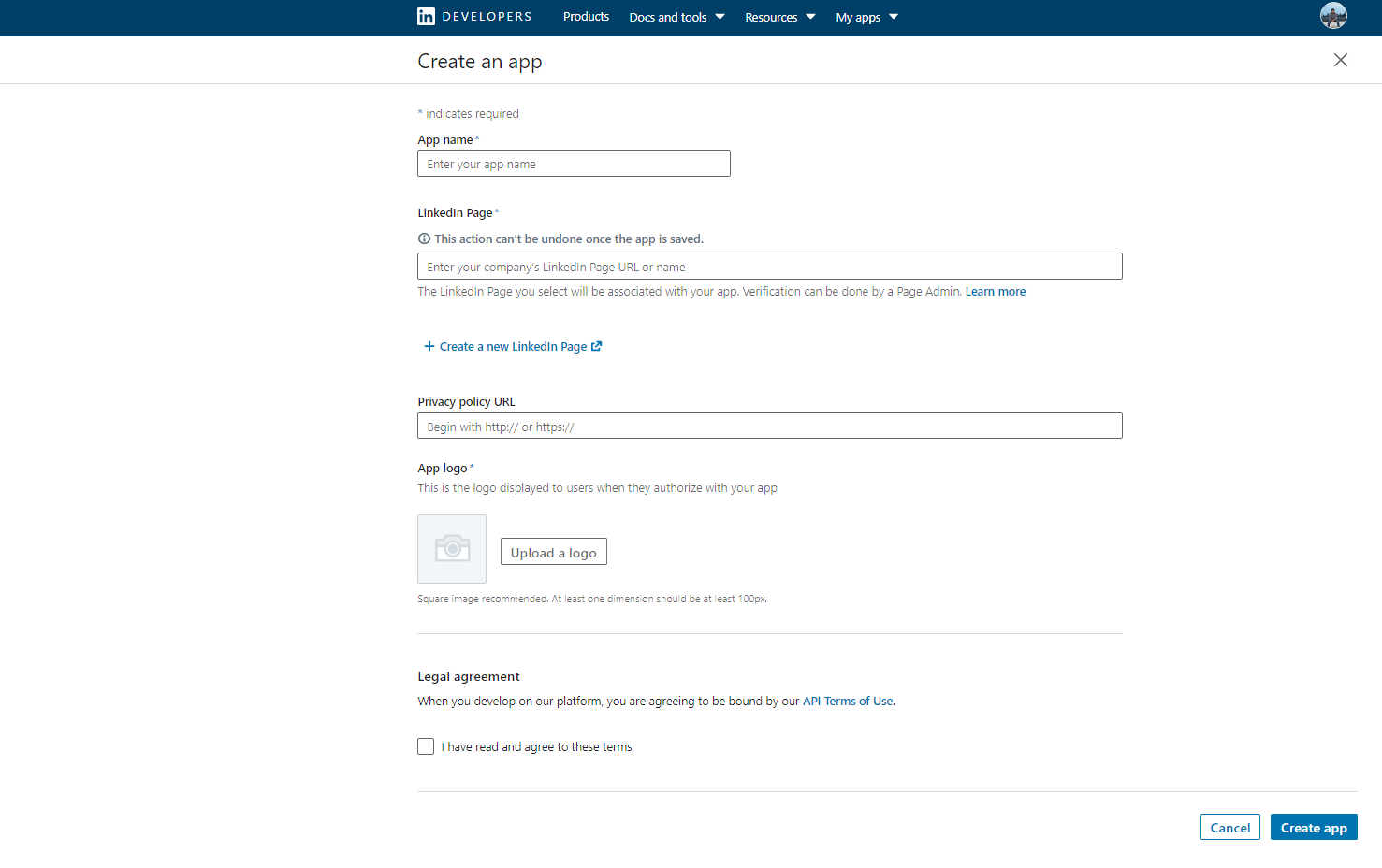This screenshot has width=1382, height=868.
Task: Click Create a new LinkedIn Page link
Action: point(513,346)
